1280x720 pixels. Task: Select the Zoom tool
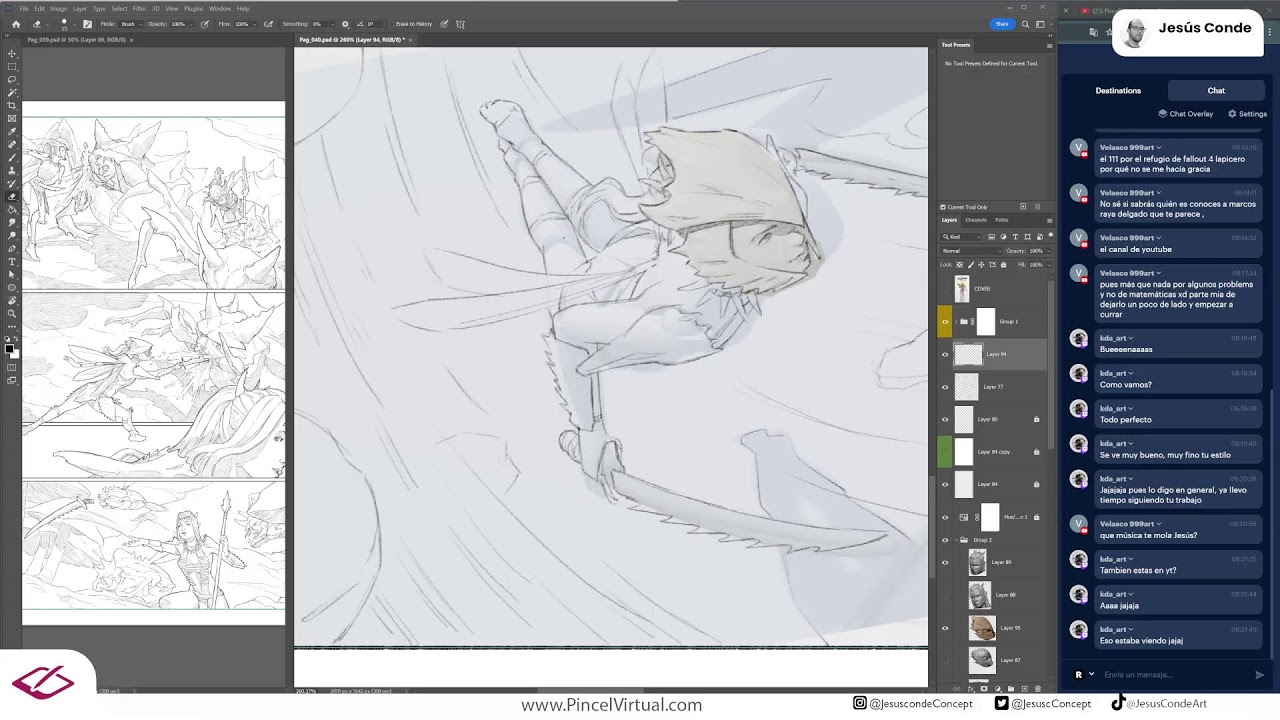click(x=12, y=314)
